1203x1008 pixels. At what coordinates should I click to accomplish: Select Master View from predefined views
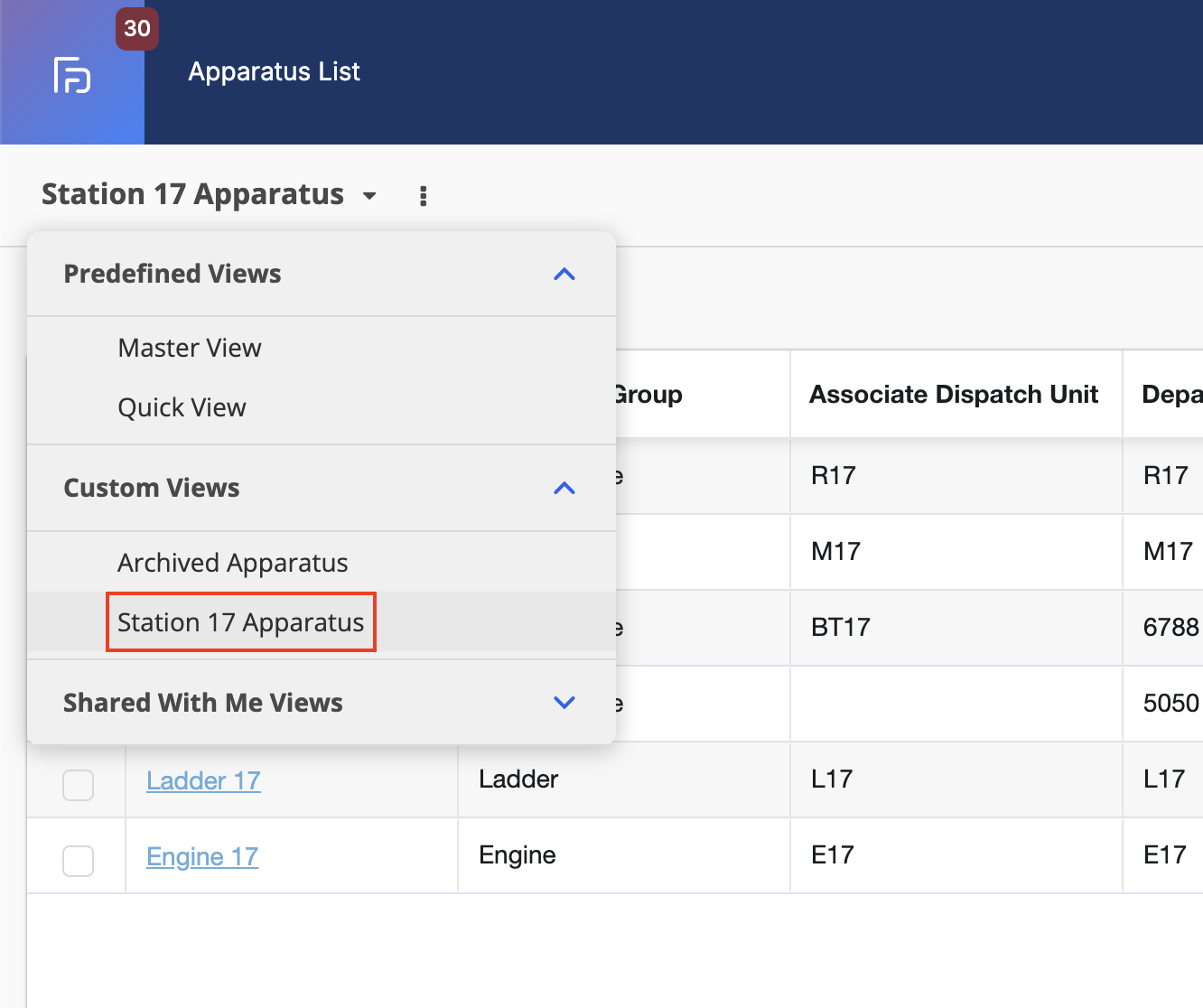tap(190, 348)
